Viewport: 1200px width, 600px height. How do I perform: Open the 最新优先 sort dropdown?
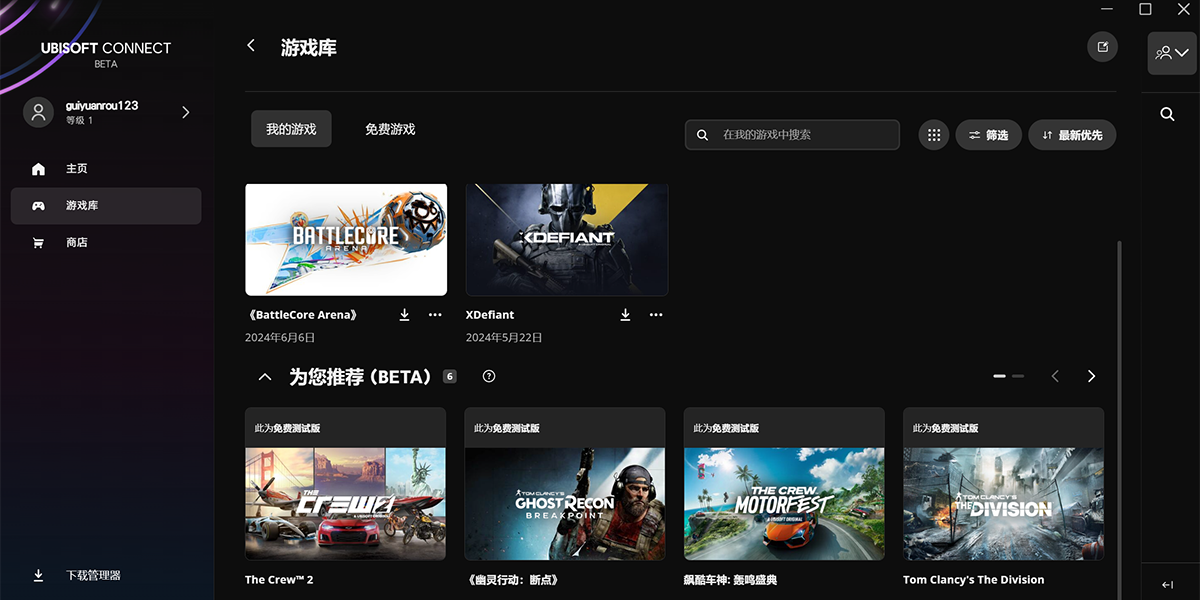(x=1072, y=134)
